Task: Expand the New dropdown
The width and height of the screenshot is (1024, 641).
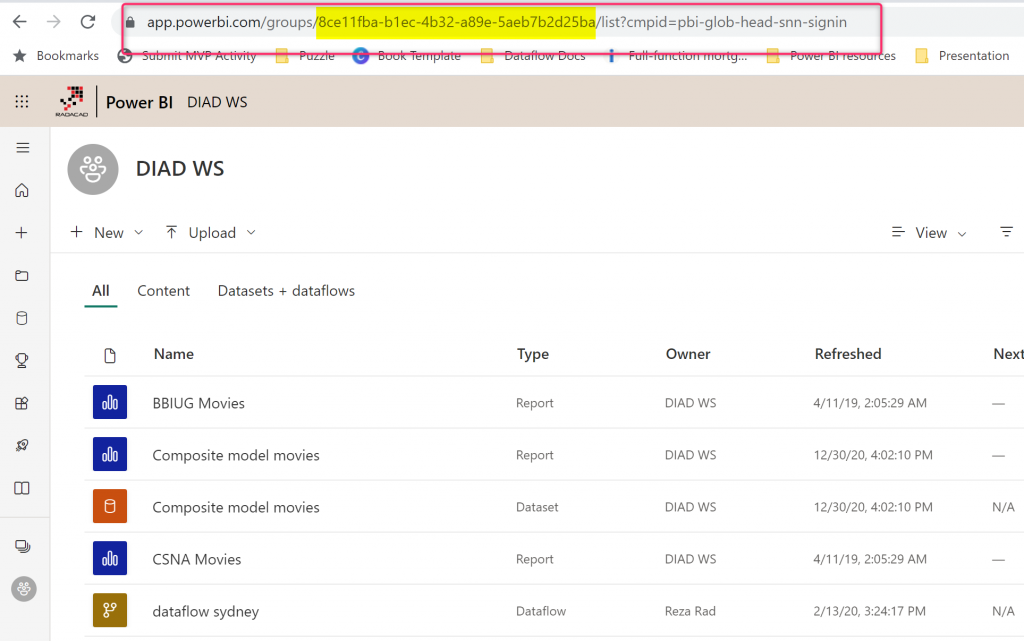Action: click(108, 233)
